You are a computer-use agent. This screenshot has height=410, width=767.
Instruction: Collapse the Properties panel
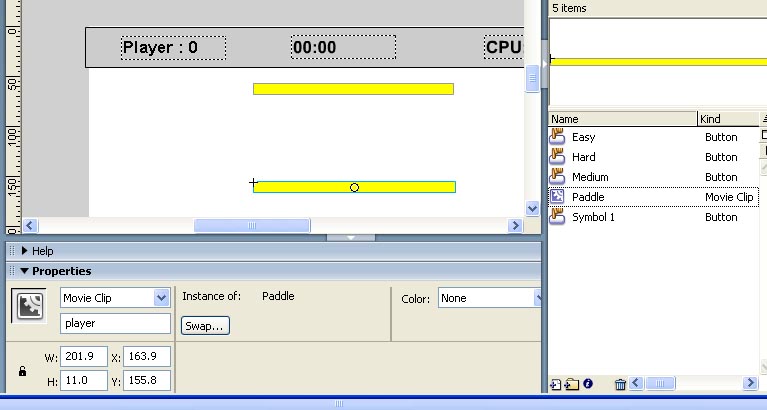click(24, 271)
